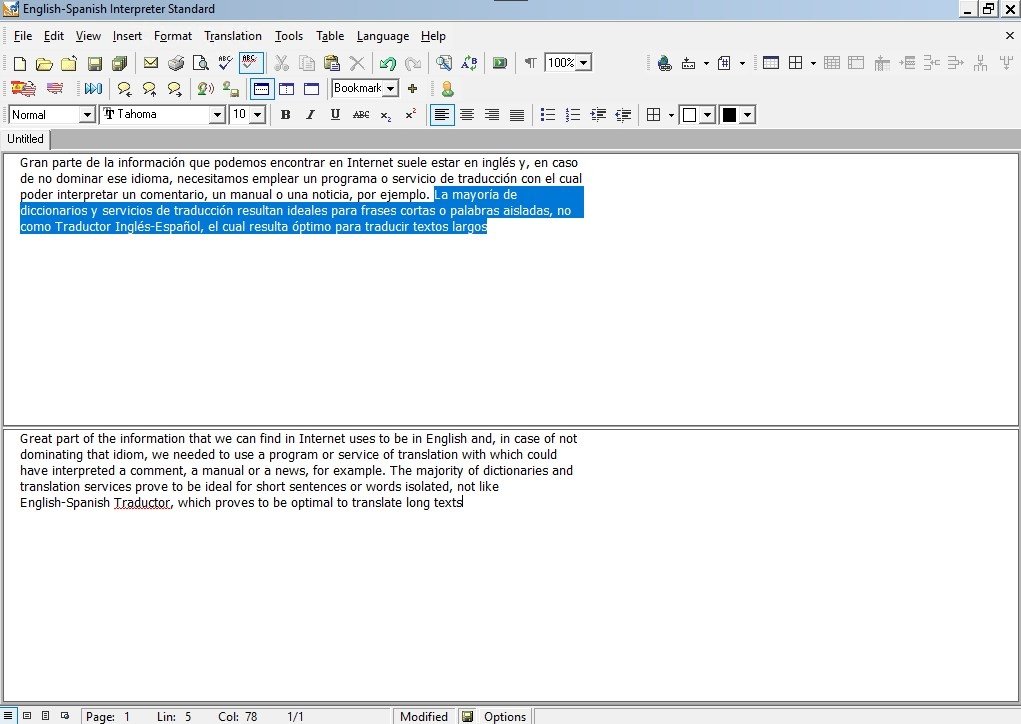Click the hyperlink globe chain icon
Image resolution: width=1021 pixels, height=724 pixels.
coord(664,63)
